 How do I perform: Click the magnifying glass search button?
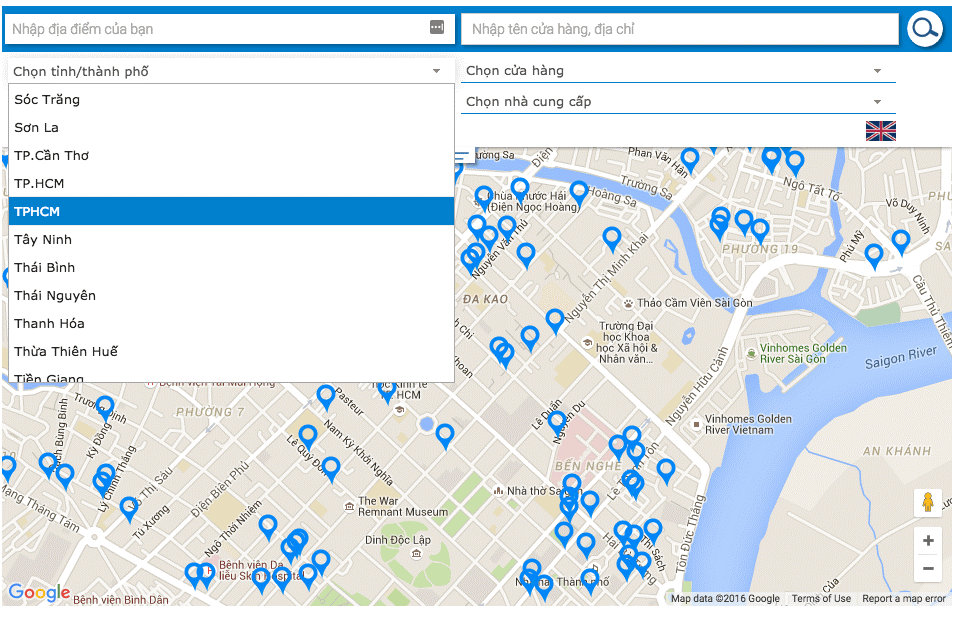click(x=925, y=28)
